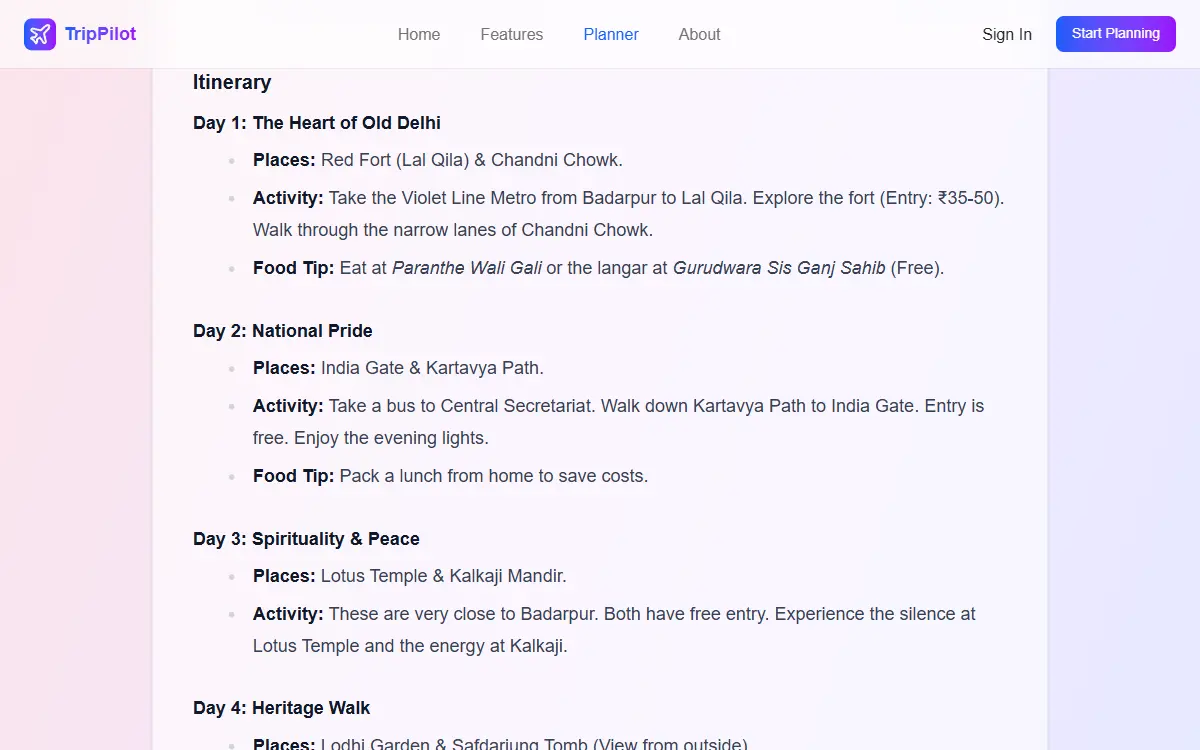Open the TripPilot brand name link

pos(101,34)
